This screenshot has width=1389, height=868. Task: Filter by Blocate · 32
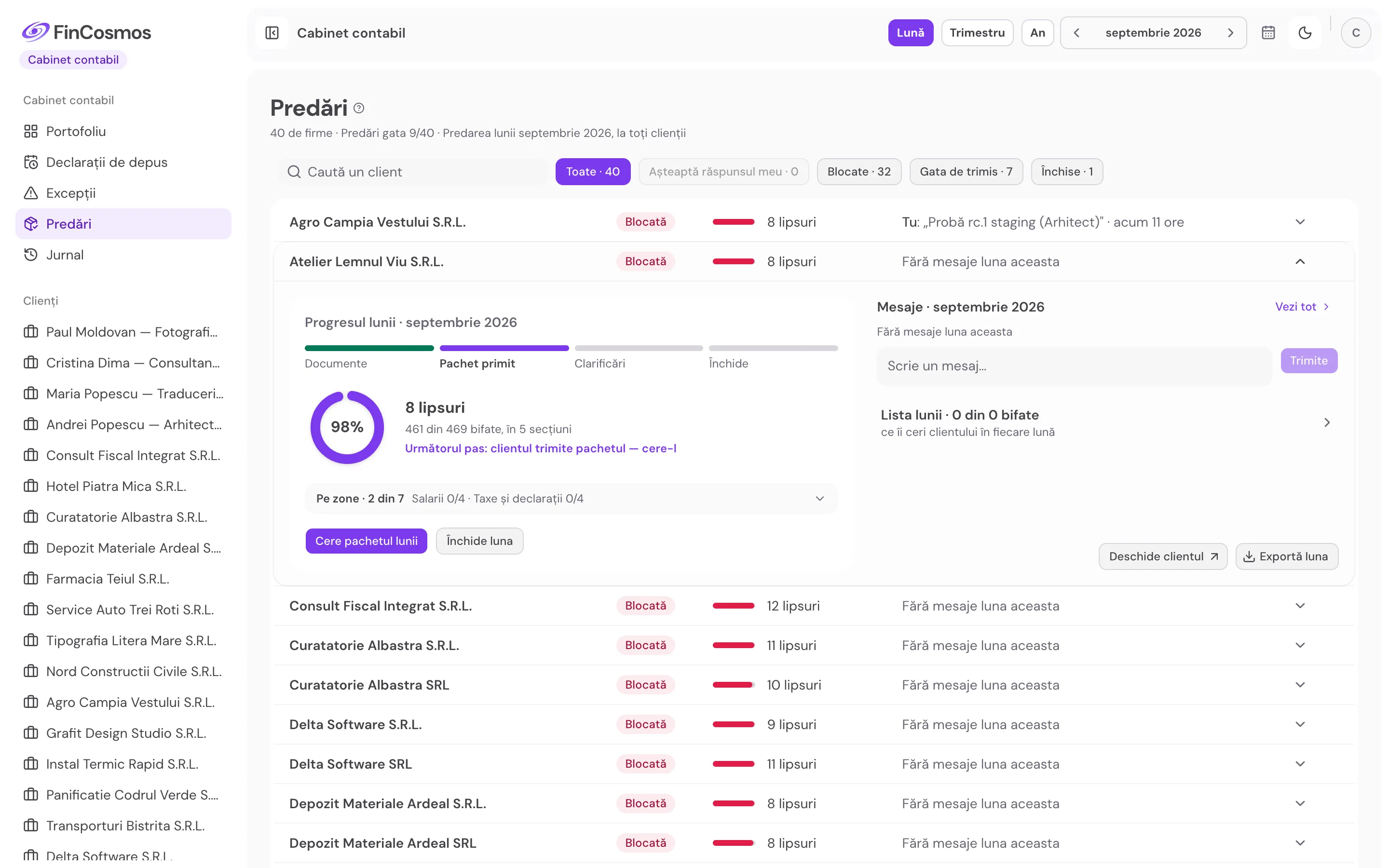(x=858, y=172)
